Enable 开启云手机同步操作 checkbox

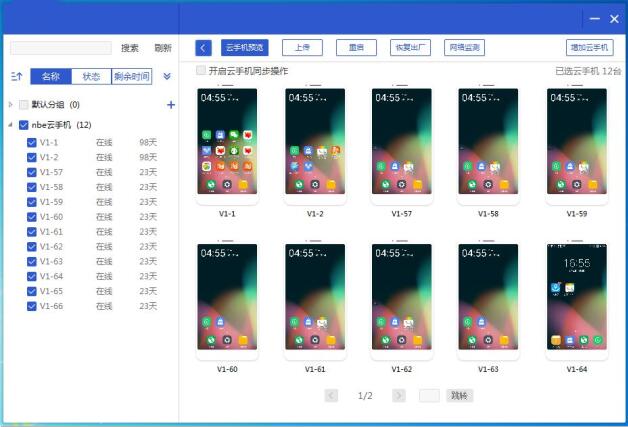(x=201, y=71)
